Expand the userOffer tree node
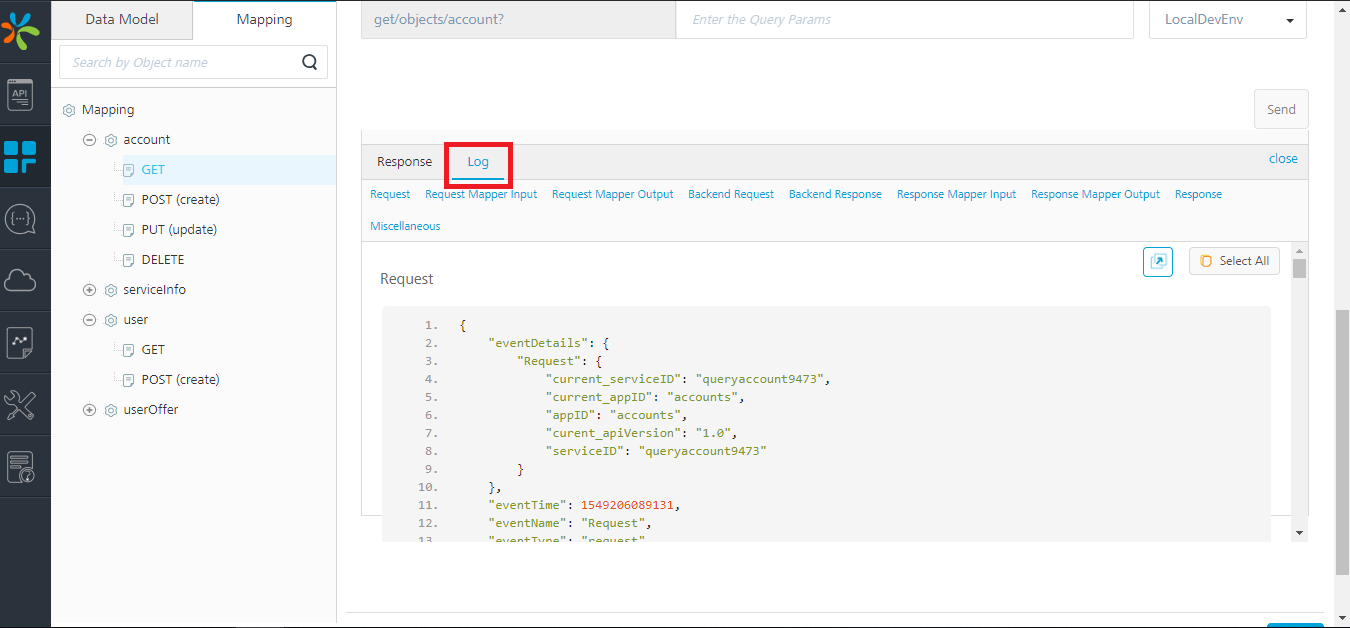This screenshot has height=628, width=1350. (x=89, y=409)
